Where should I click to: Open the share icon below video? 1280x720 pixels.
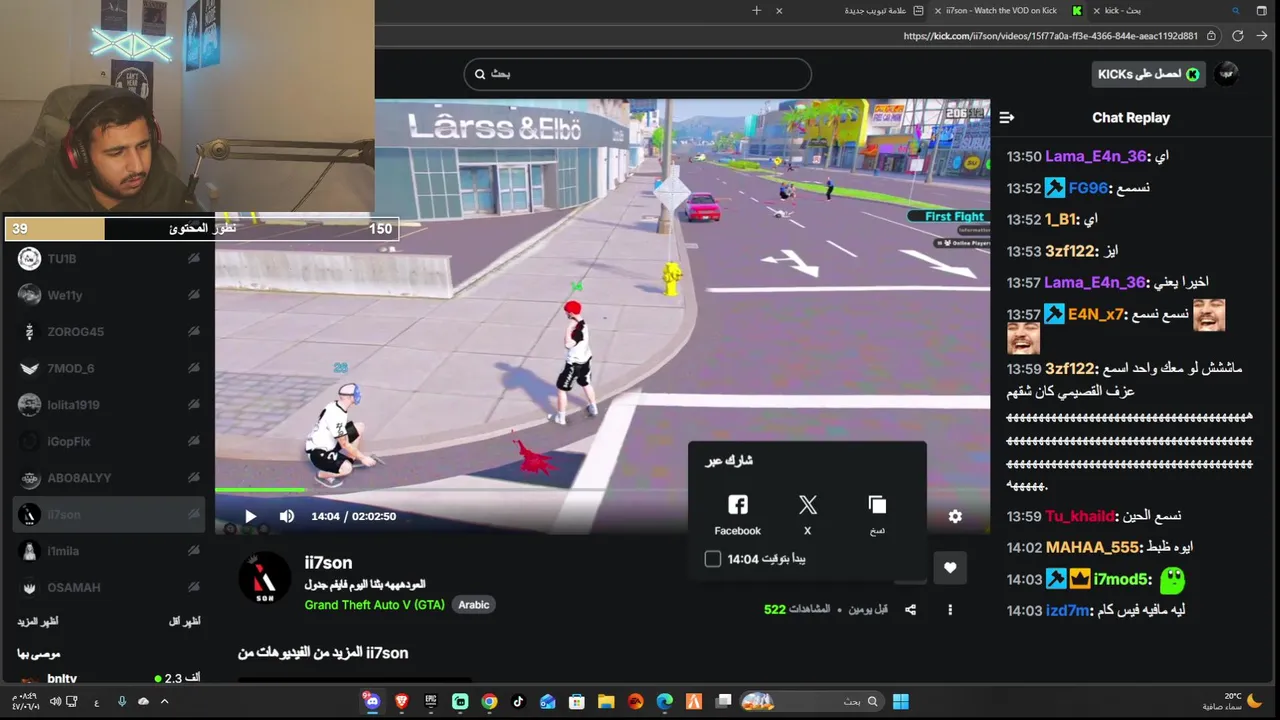(910, 609)
